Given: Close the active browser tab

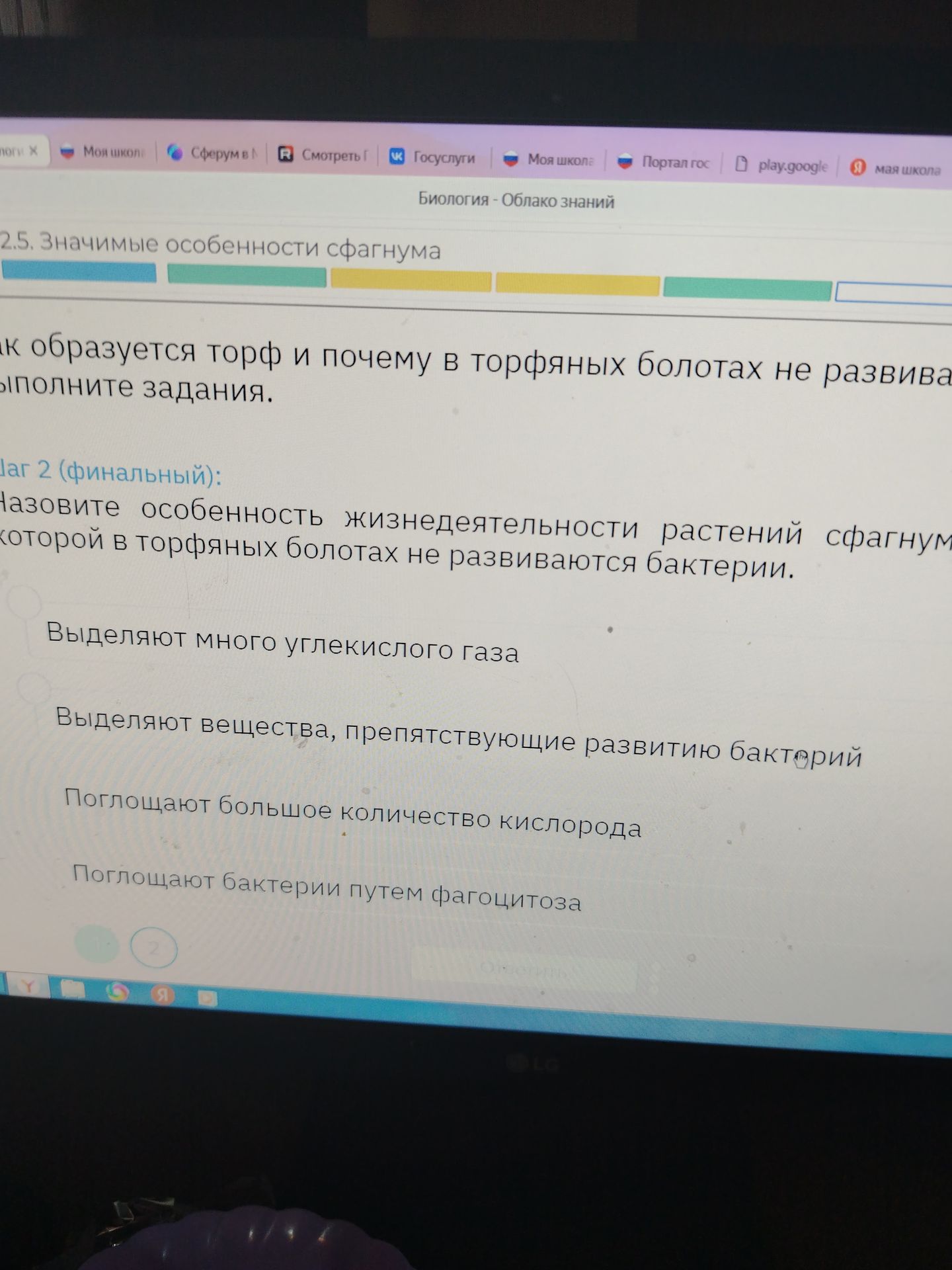Looking at the screenshot, I should [x=33, y=151].
